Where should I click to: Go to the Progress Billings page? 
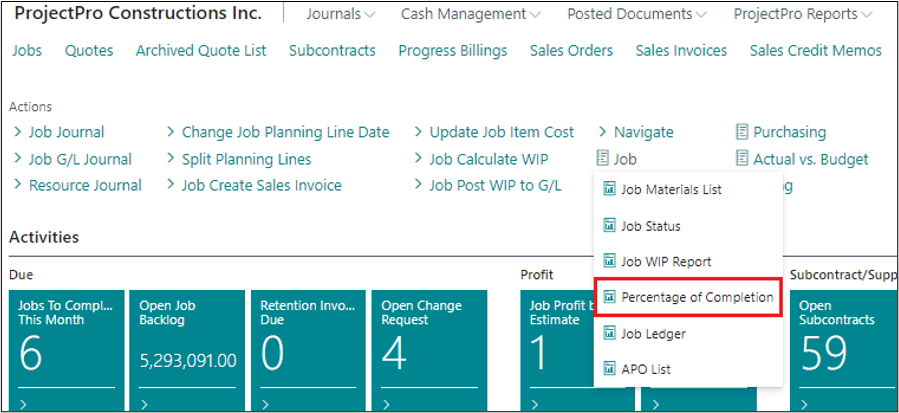tap(452, 50)
